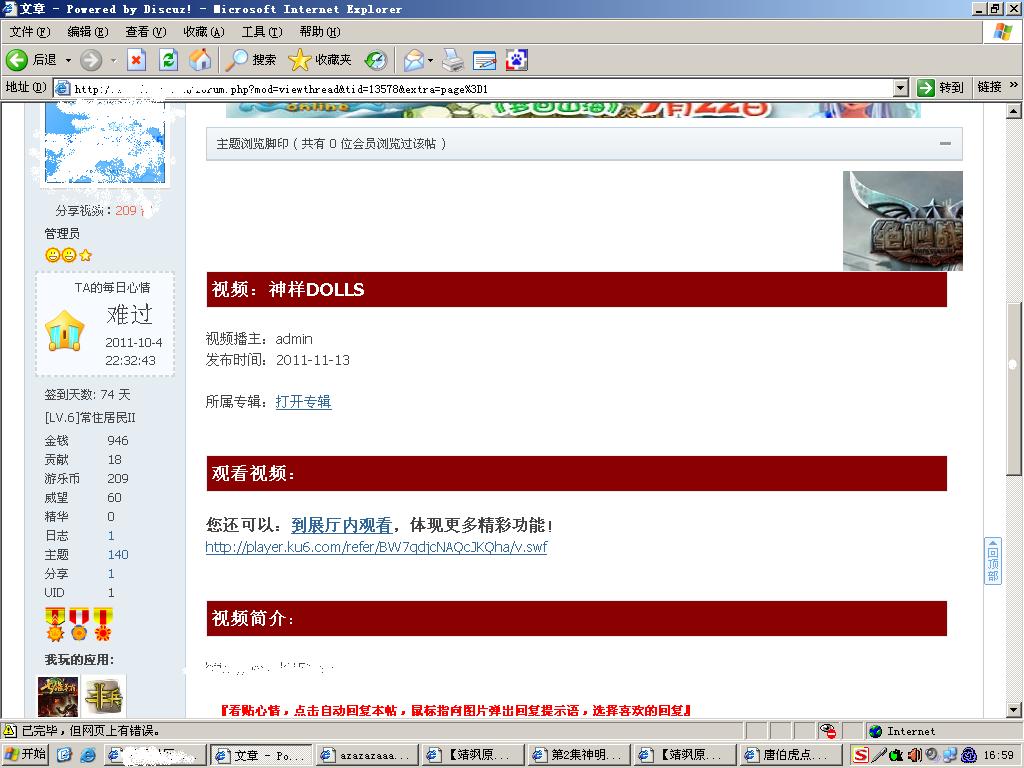Click the History clock icon
The height and width of the screenshot is (768, 1024).
(x=376, y=60)
